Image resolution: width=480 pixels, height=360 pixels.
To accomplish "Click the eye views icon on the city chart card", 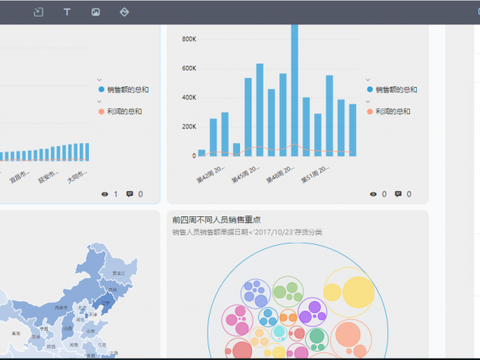I will click(105, 194).
